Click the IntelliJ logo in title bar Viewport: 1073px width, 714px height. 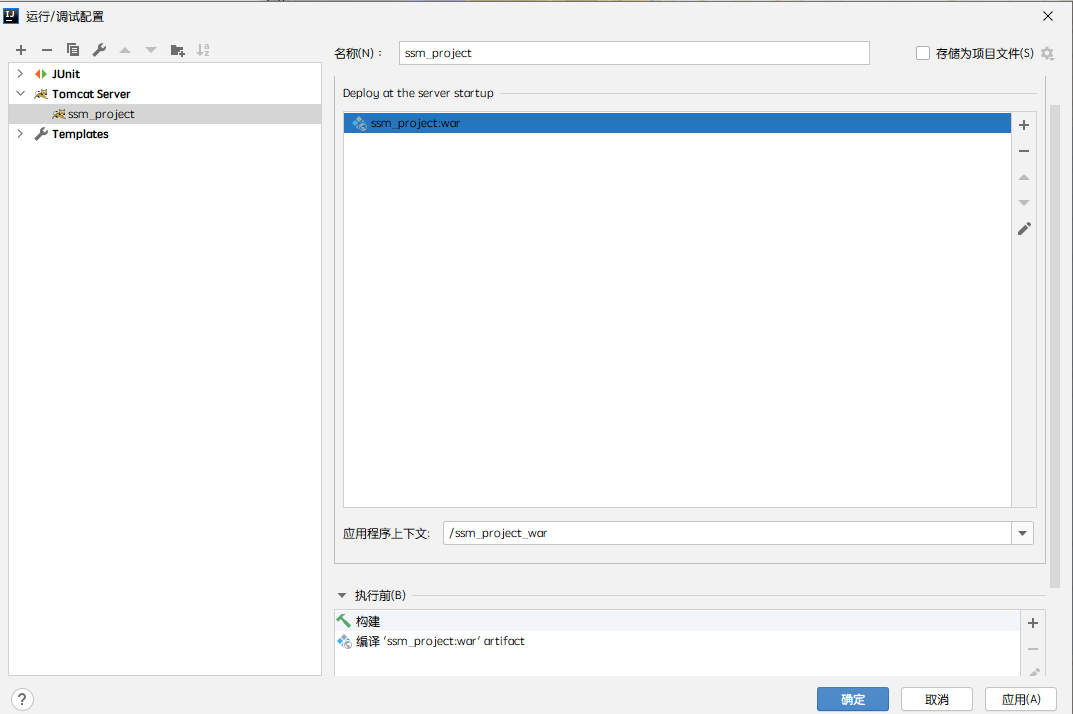coord(11,16)
